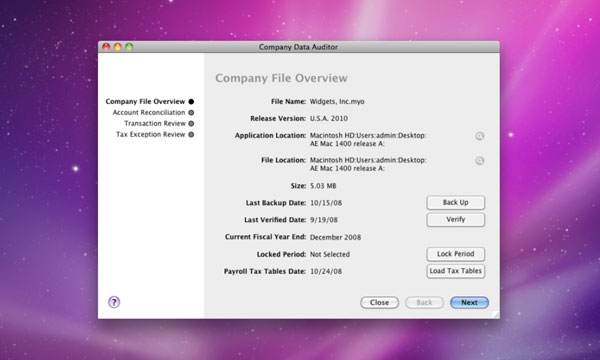The width and height of the screenshot is (600, 360).
Task: Reveal the File Location with the magnifier icon
Action: coord(479,161)
